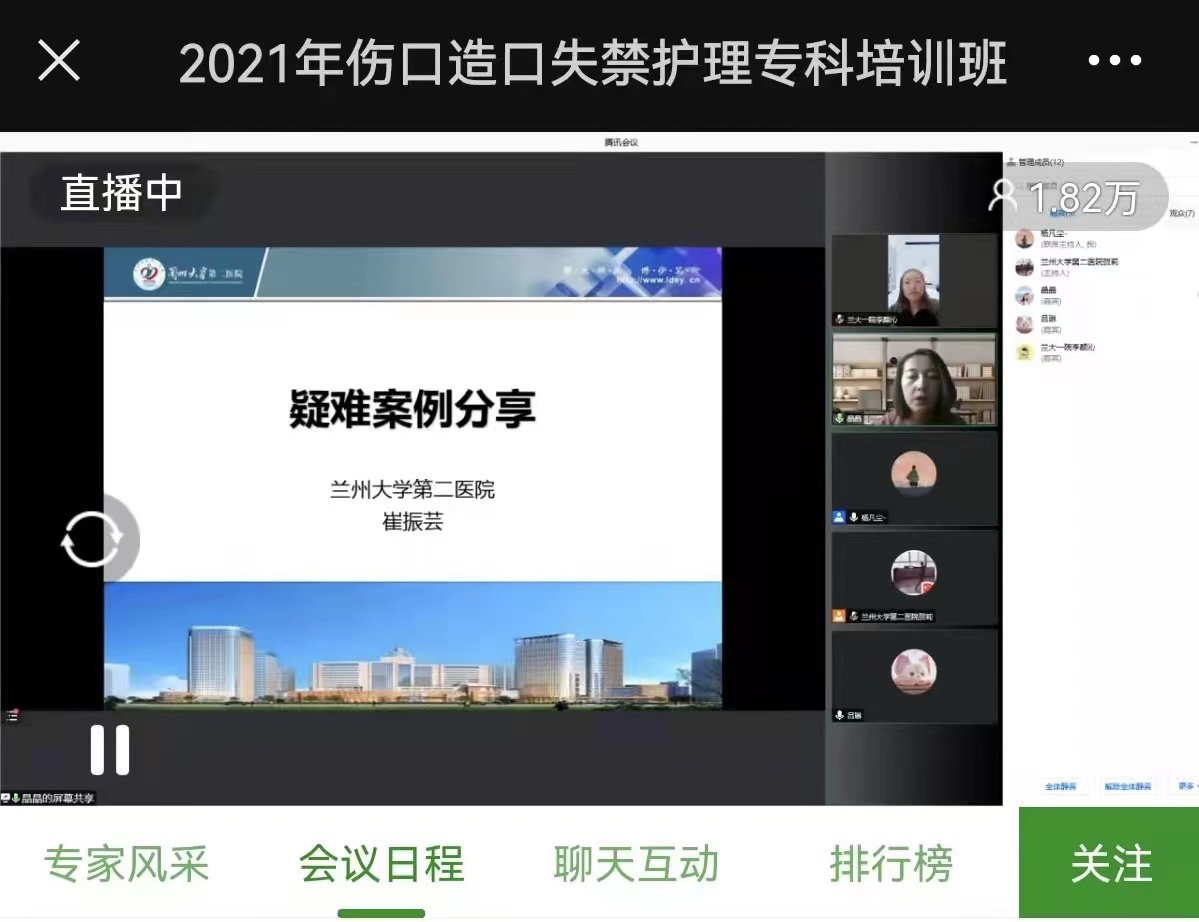
Task: Select the top webcam tile of the woman in black
Action: tap(915, 281)
